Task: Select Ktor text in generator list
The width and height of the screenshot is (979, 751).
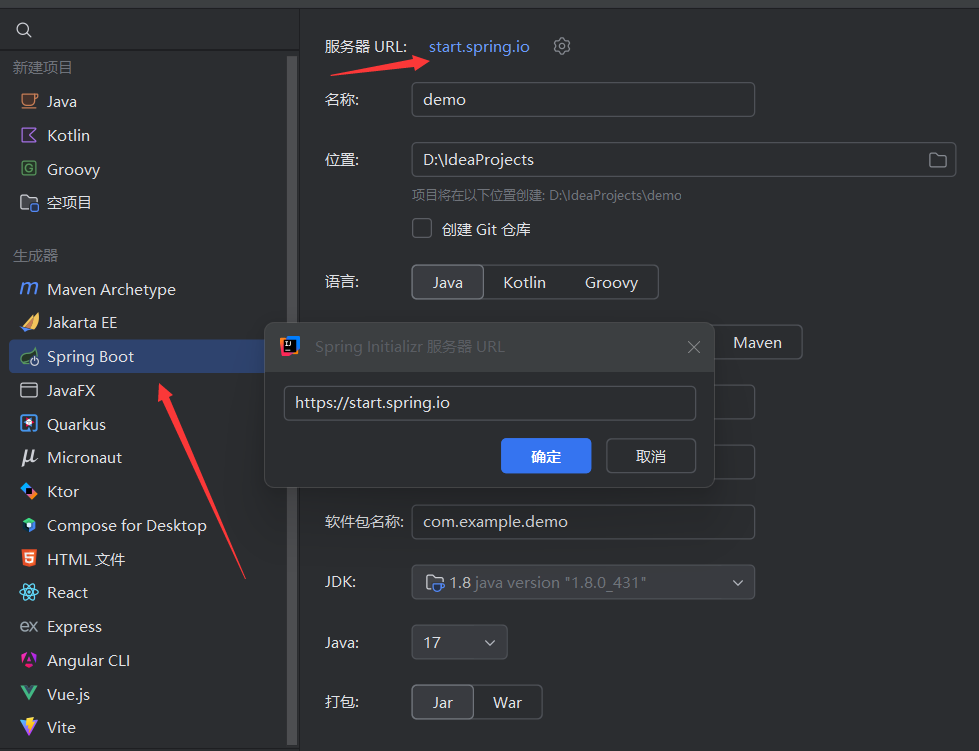Action: coord(63,491)
